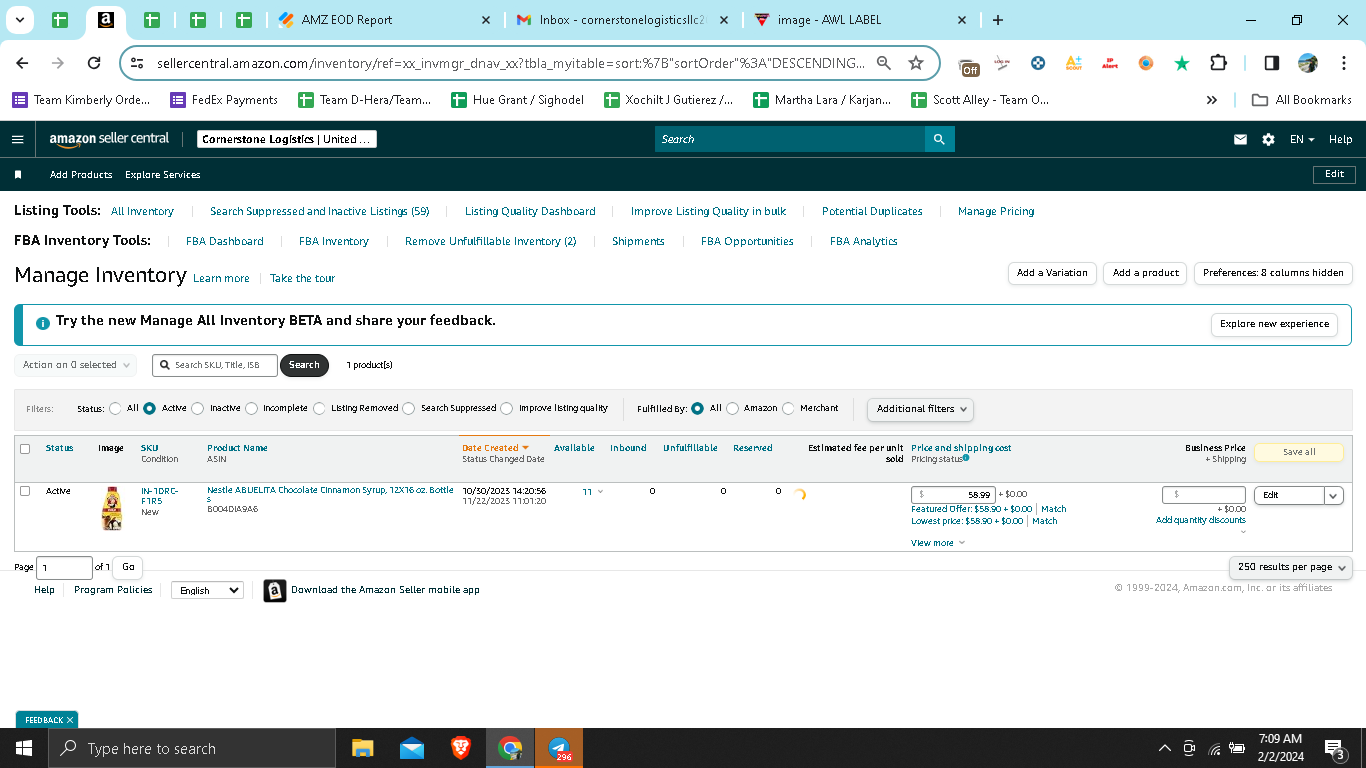Go back with the browser back arrow
Viewport: 1366px width, 768px height.
click(x=22, y=63)
